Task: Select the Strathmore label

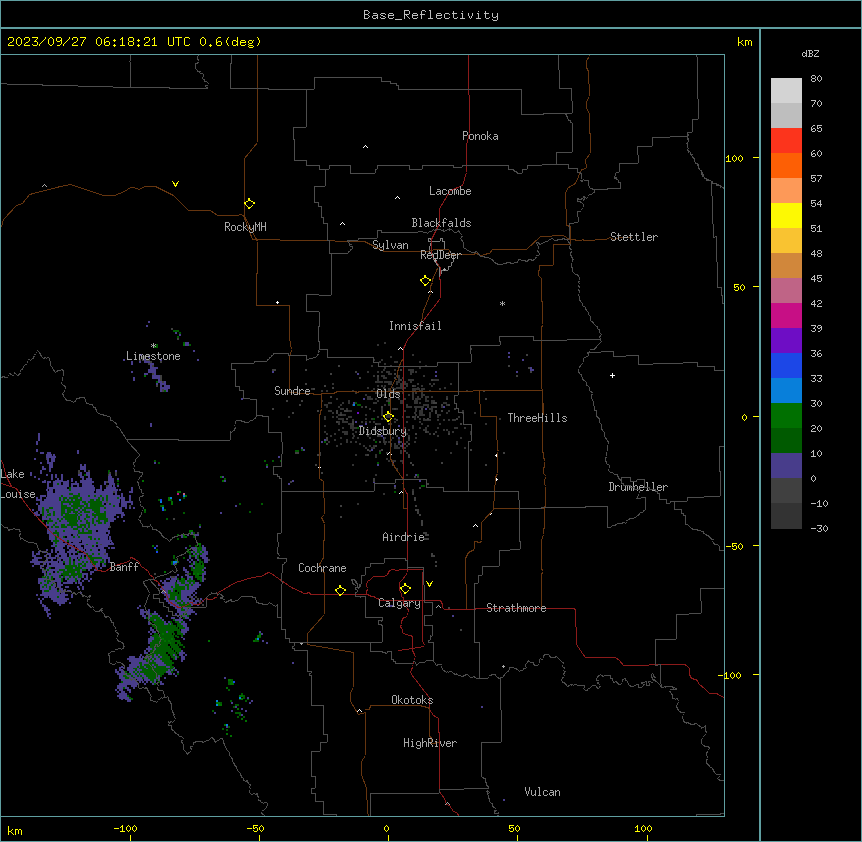Action: 516,608
